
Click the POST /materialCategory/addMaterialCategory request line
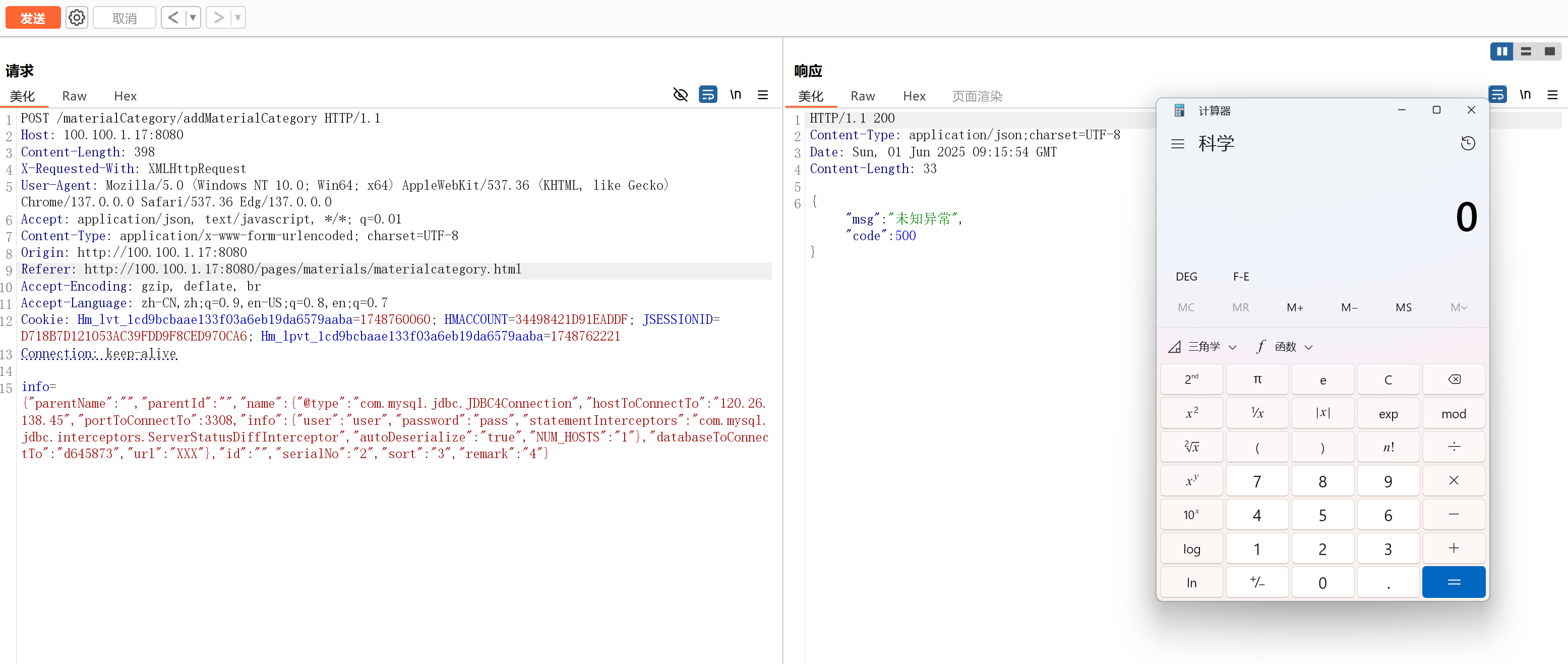click(x=201, y=118)
